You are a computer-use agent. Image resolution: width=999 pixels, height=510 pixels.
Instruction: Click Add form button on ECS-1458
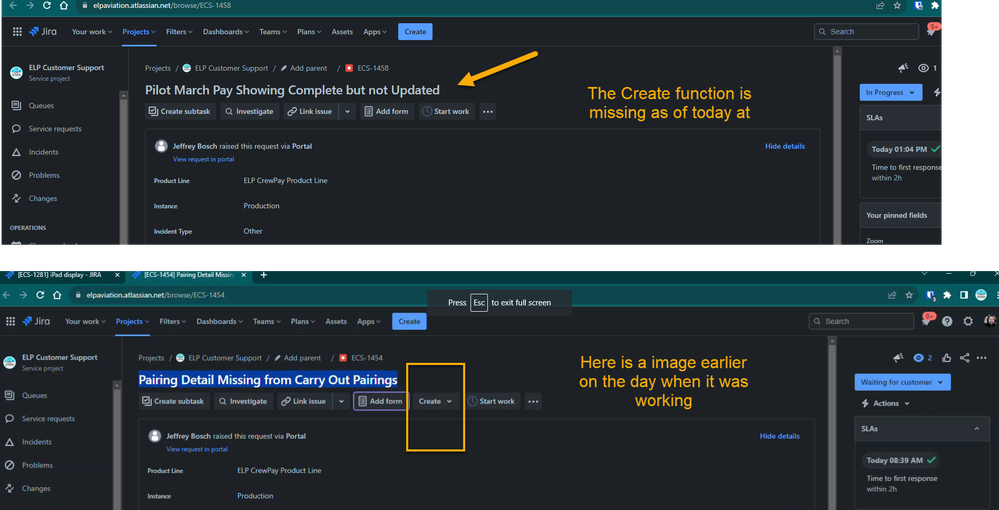click(x=387, y=112)
